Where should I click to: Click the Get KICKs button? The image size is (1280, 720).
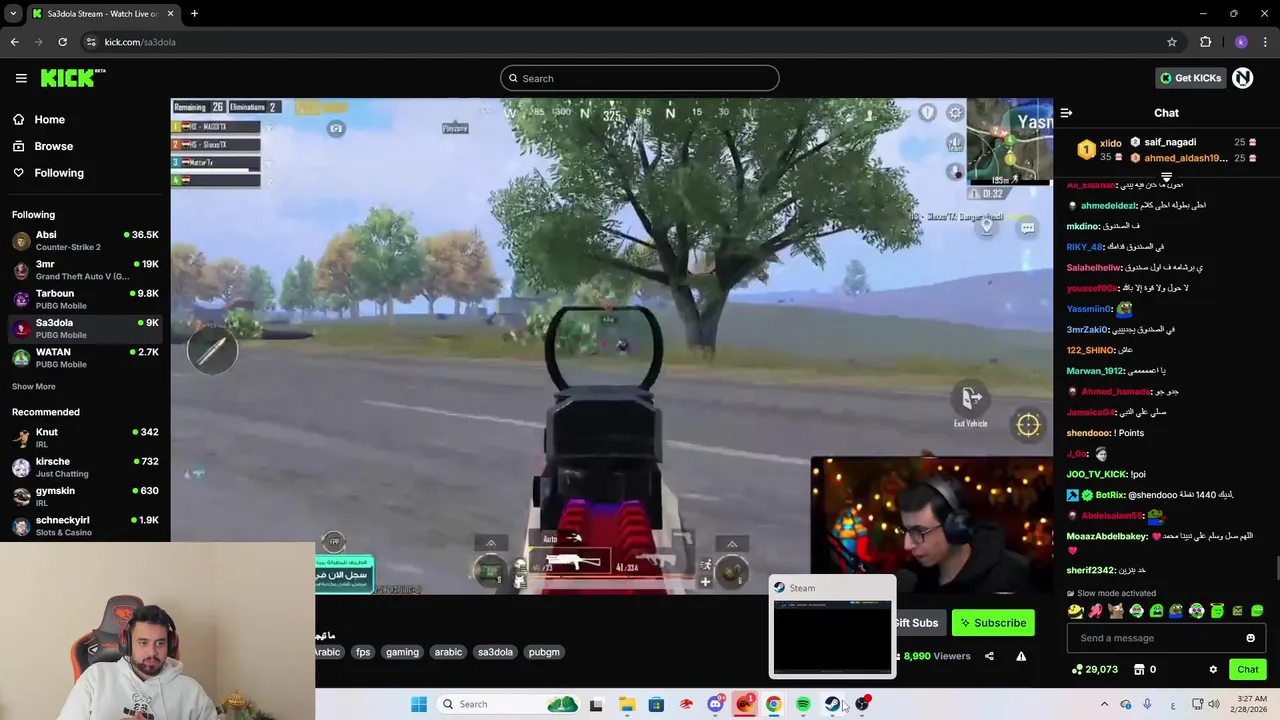[1190, 78]
